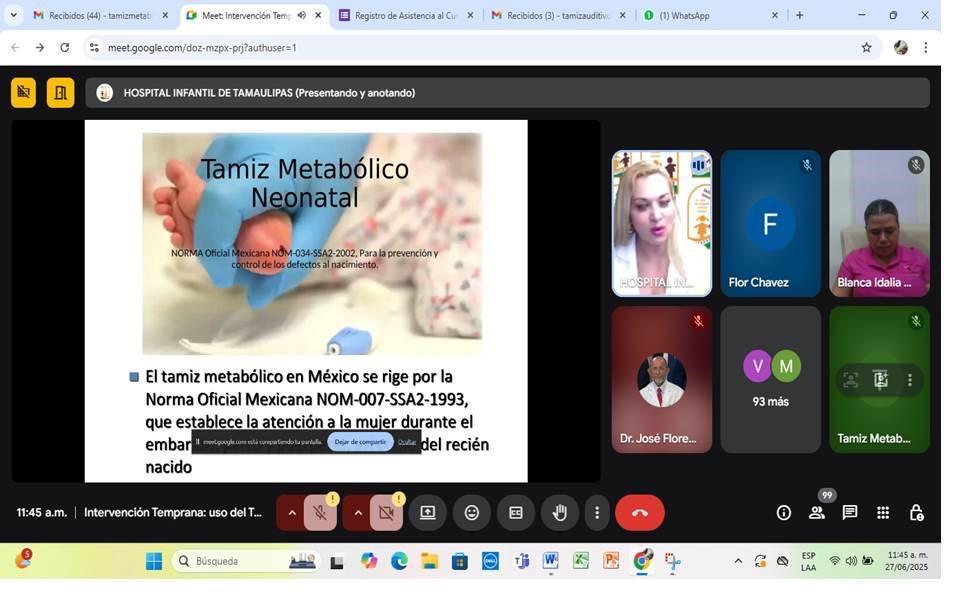The image size is (960, 616).
Task: Click the Flor Chavez participant tile
Action: (770, 224)
